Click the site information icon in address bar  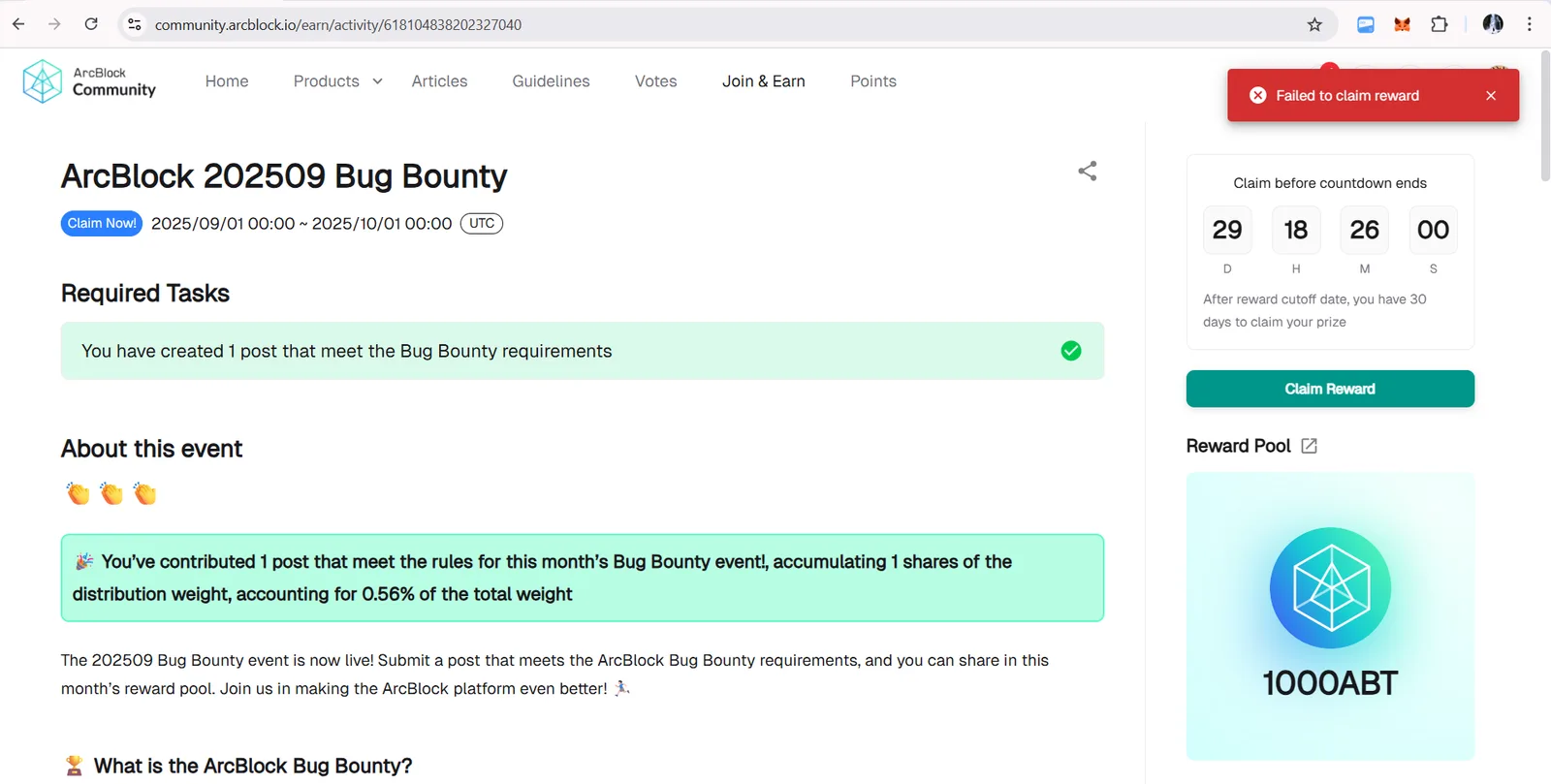135,24
